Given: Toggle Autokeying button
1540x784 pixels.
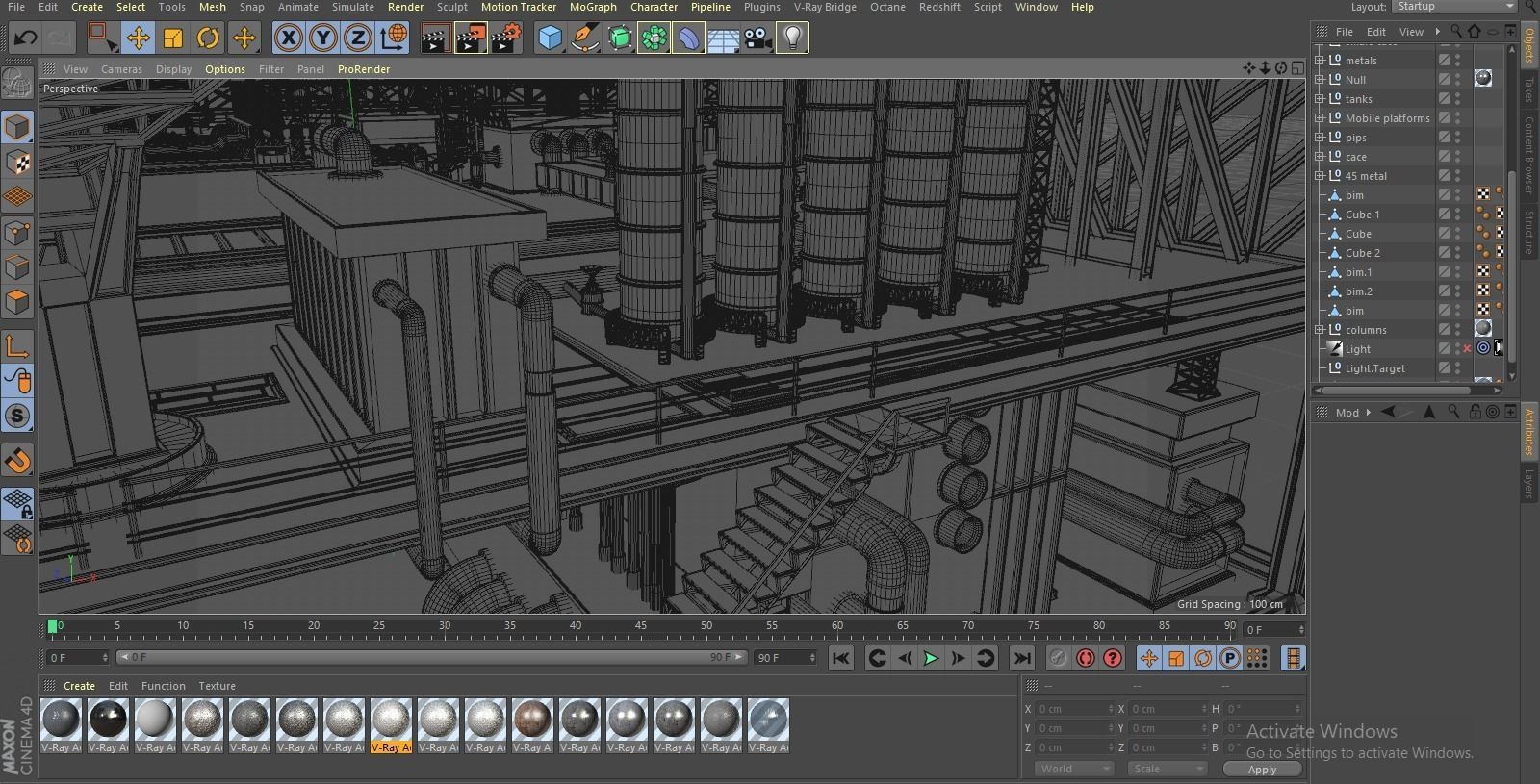Looking at the screenshot, I should pyautogui.click(x=1085, y=658).
